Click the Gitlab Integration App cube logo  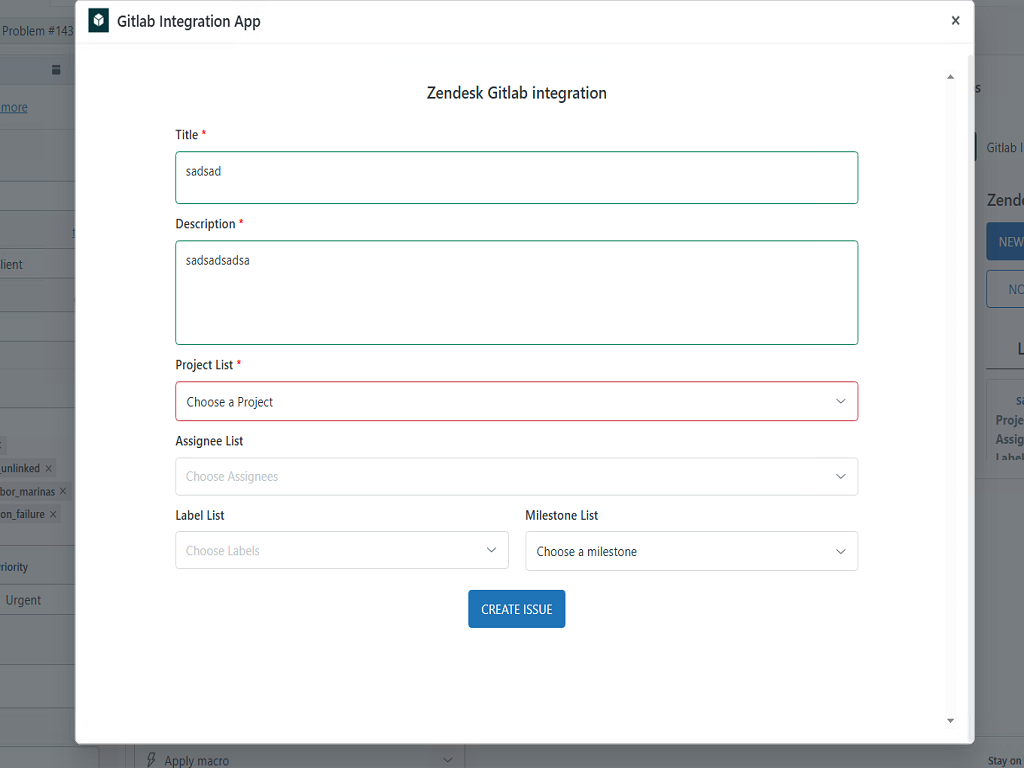[98, 20]
